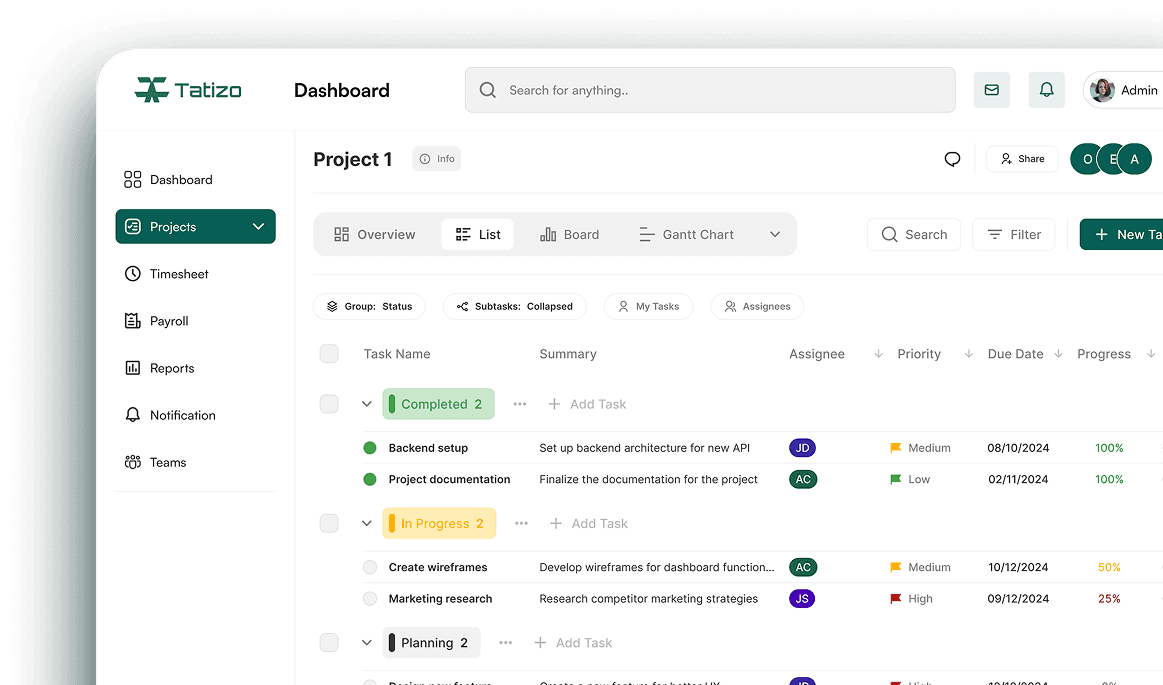
Task: Collapse the Completed task group
Action: pos(367,404)
